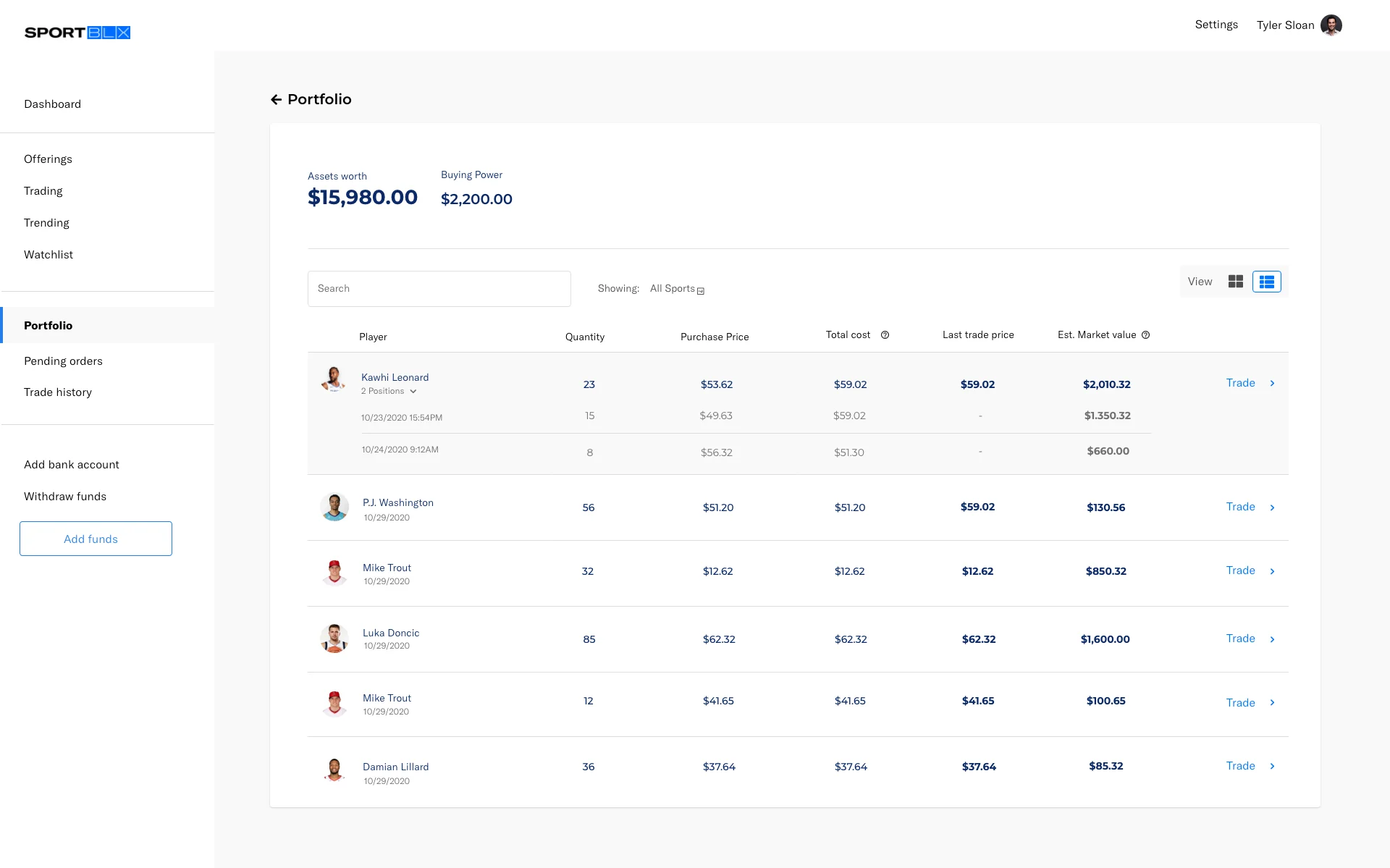
Task: Click Trade link for $12.62 Mike Trout
Action: (x=1240, y=570)
